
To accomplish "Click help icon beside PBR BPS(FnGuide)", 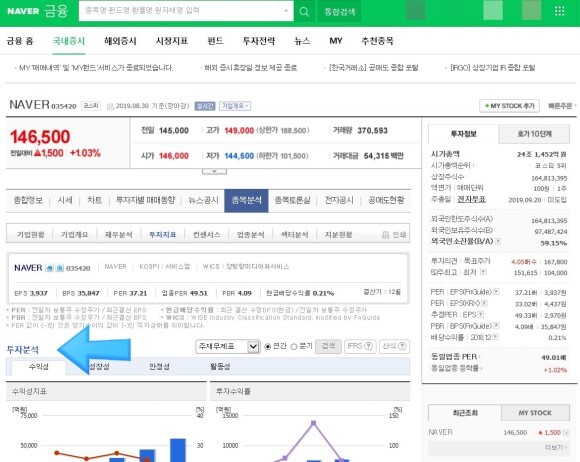I will point(496,326).
